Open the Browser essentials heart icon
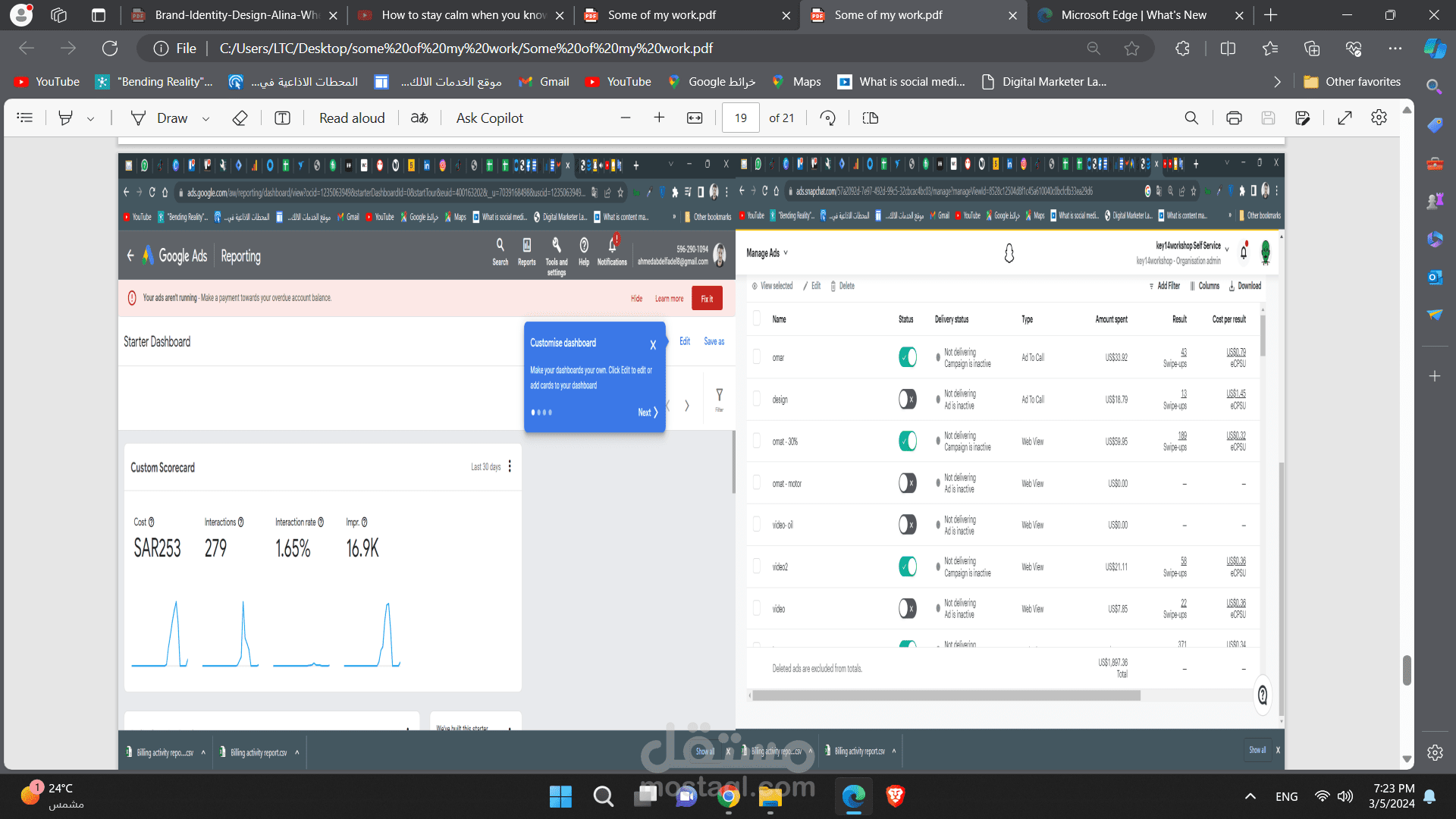The image size is (1456, 819). click(x=1354, y=49)
